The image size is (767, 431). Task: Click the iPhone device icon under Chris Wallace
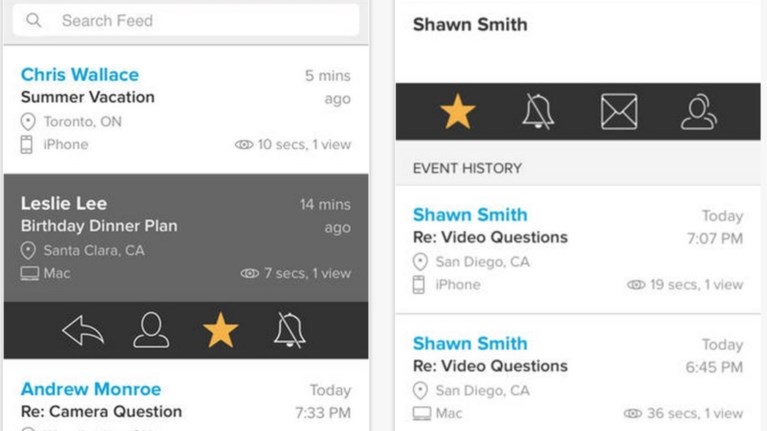[x=28, y=145]
